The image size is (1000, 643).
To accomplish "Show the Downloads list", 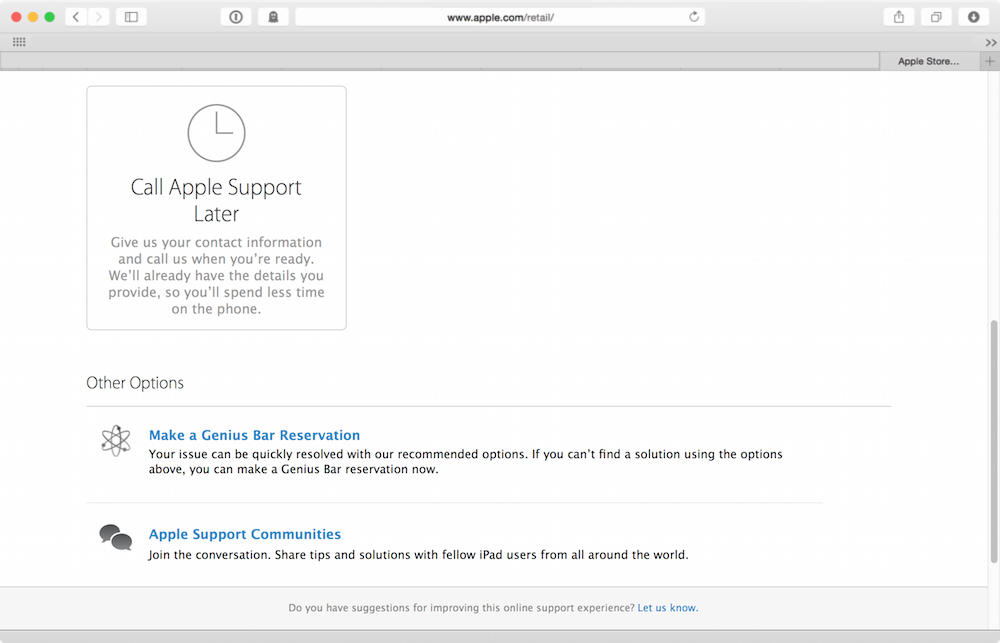I will pos(973,17).
